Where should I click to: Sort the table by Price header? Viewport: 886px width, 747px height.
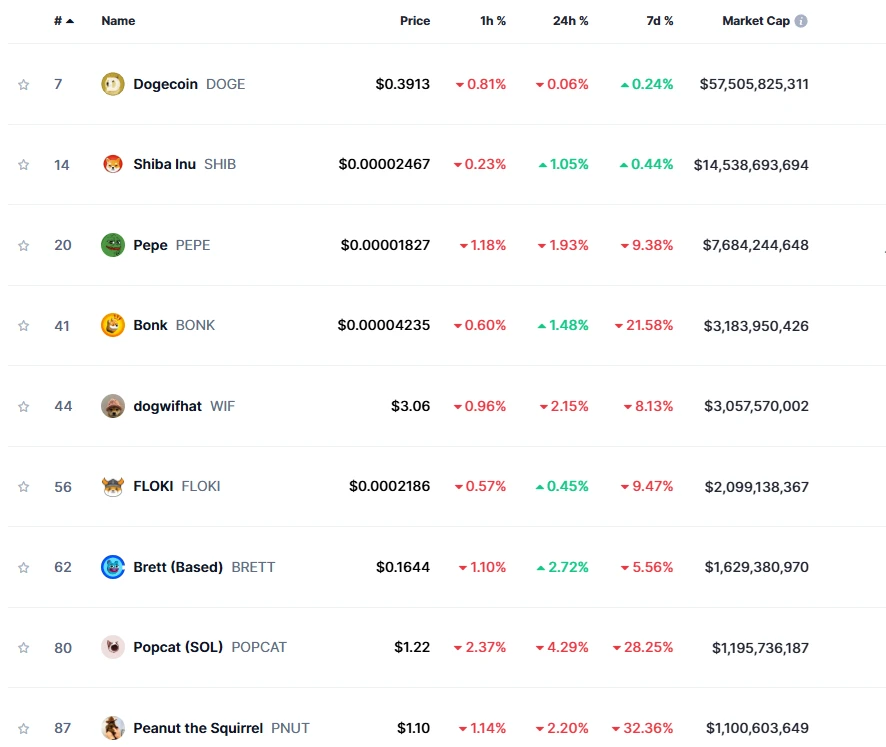[415, 21]
